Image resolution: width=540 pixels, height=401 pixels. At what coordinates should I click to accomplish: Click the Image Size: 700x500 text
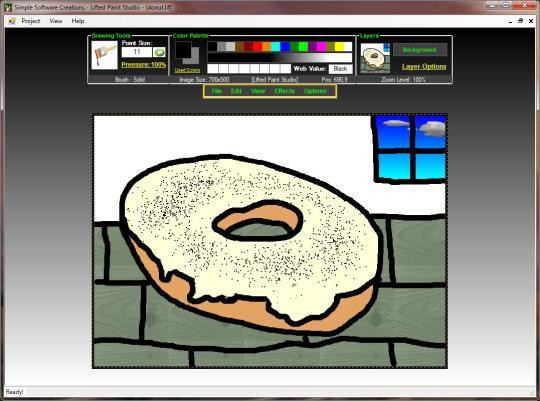coord(204,80)
